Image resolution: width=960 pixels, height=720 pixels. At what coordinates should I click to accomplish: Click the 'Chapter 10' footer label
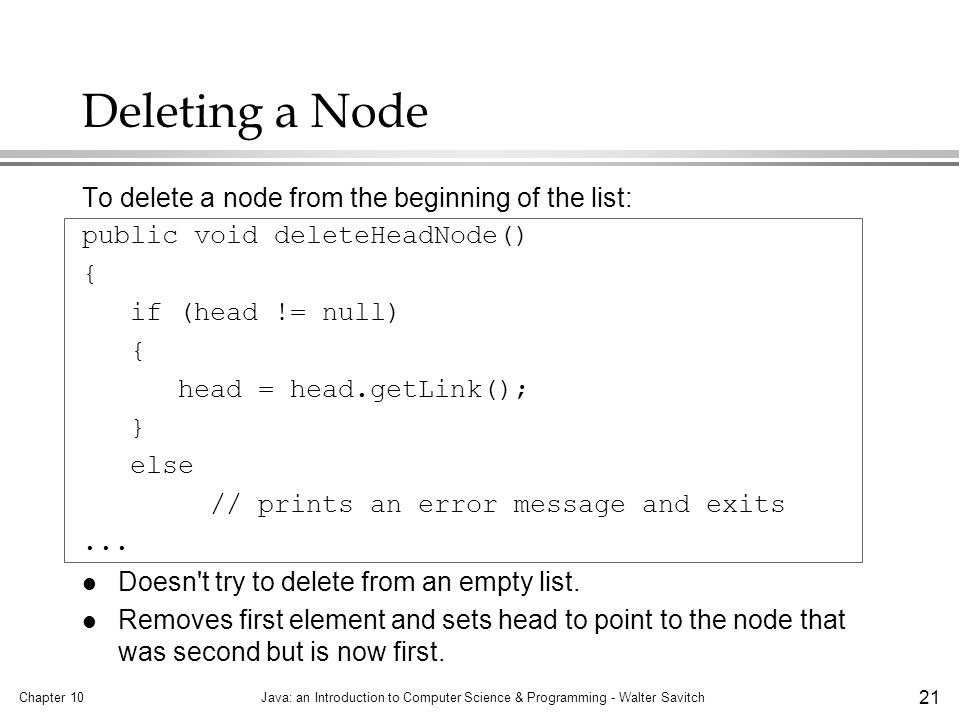coord(51,697)
